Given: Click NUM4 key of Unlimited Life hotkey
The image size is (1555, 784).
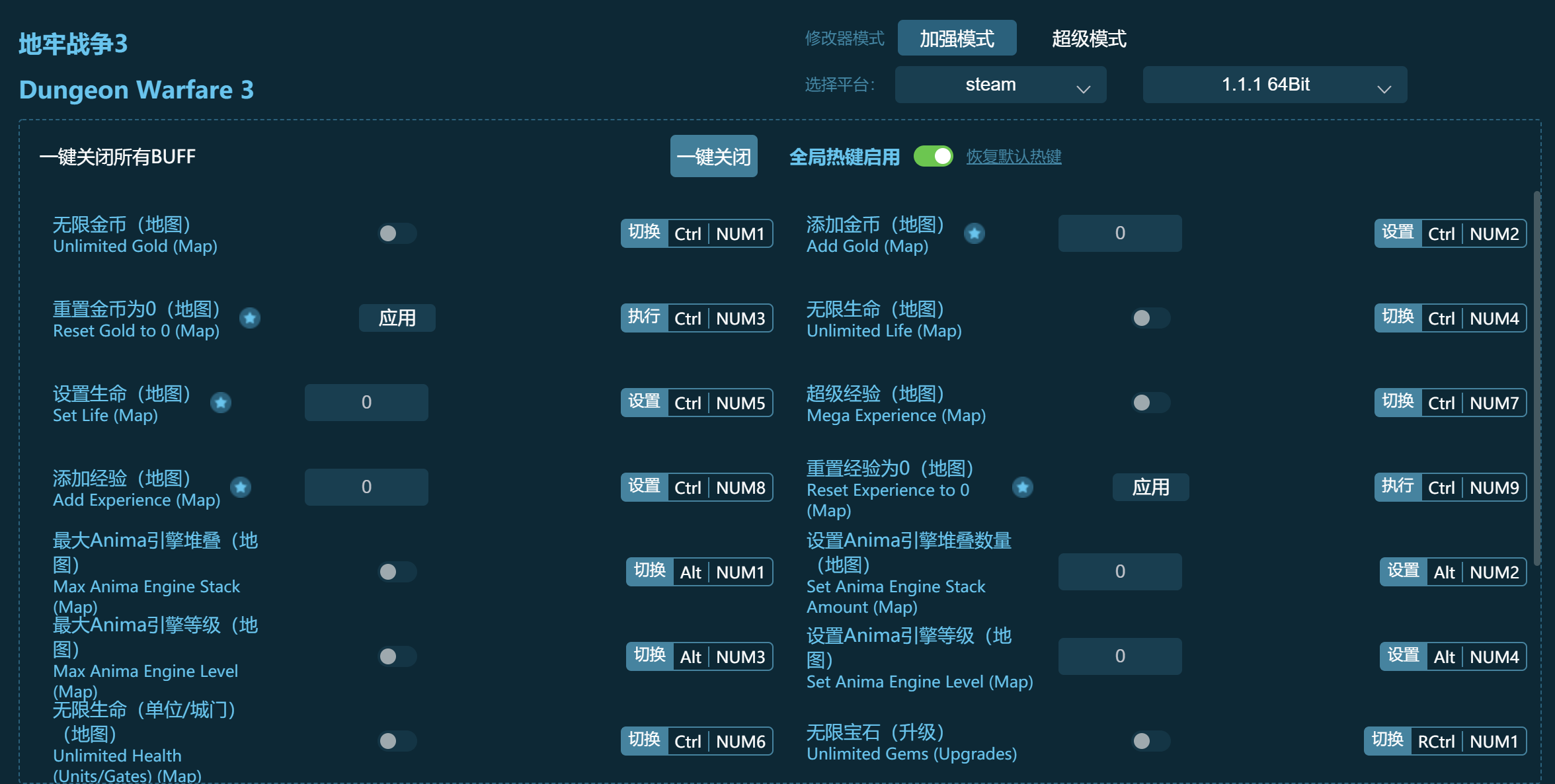Looking at the screenshot, I should pyautogui.click(x=1494, y=319).
